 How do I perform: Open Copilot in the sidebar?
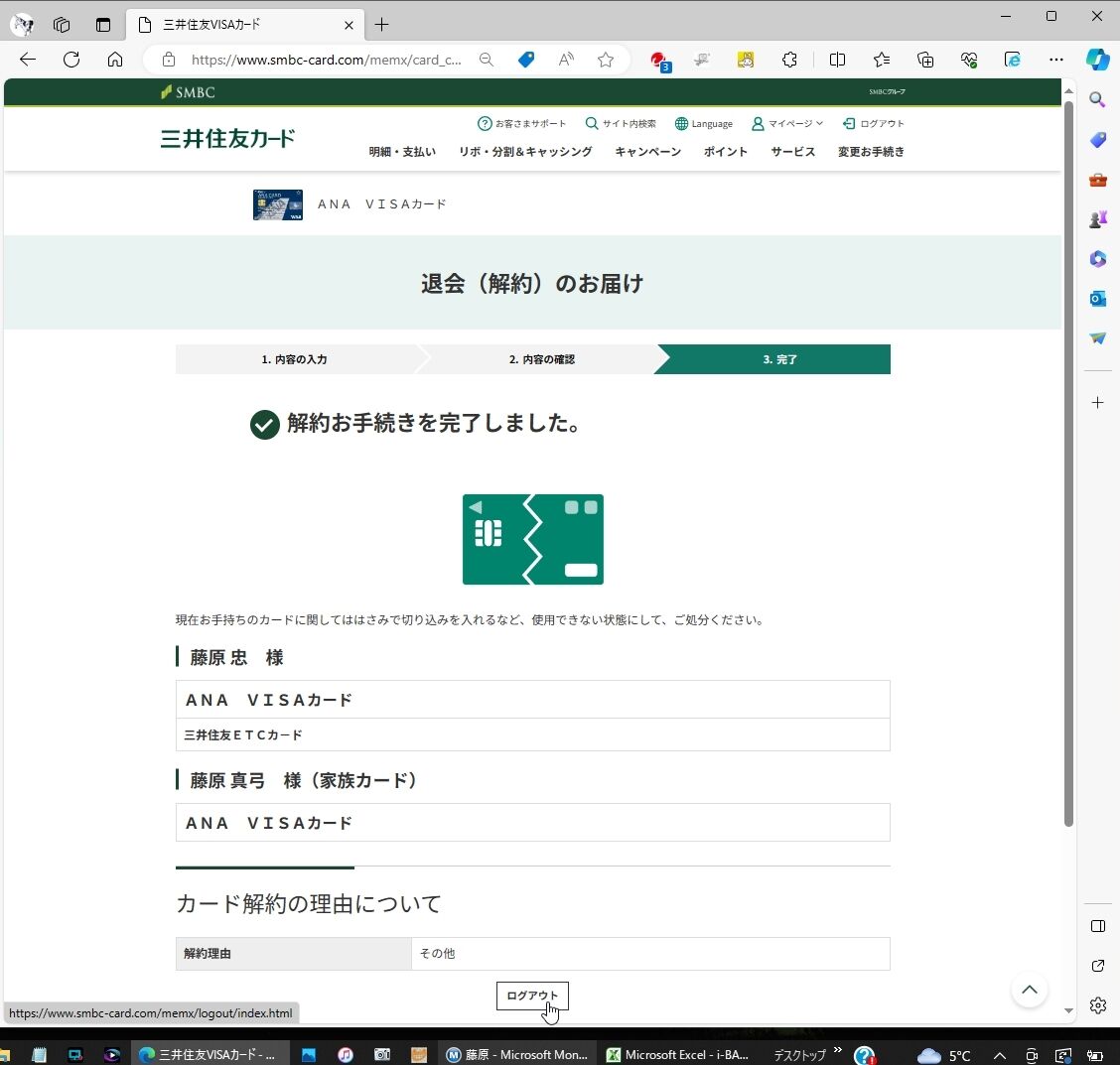[1098, 60]
